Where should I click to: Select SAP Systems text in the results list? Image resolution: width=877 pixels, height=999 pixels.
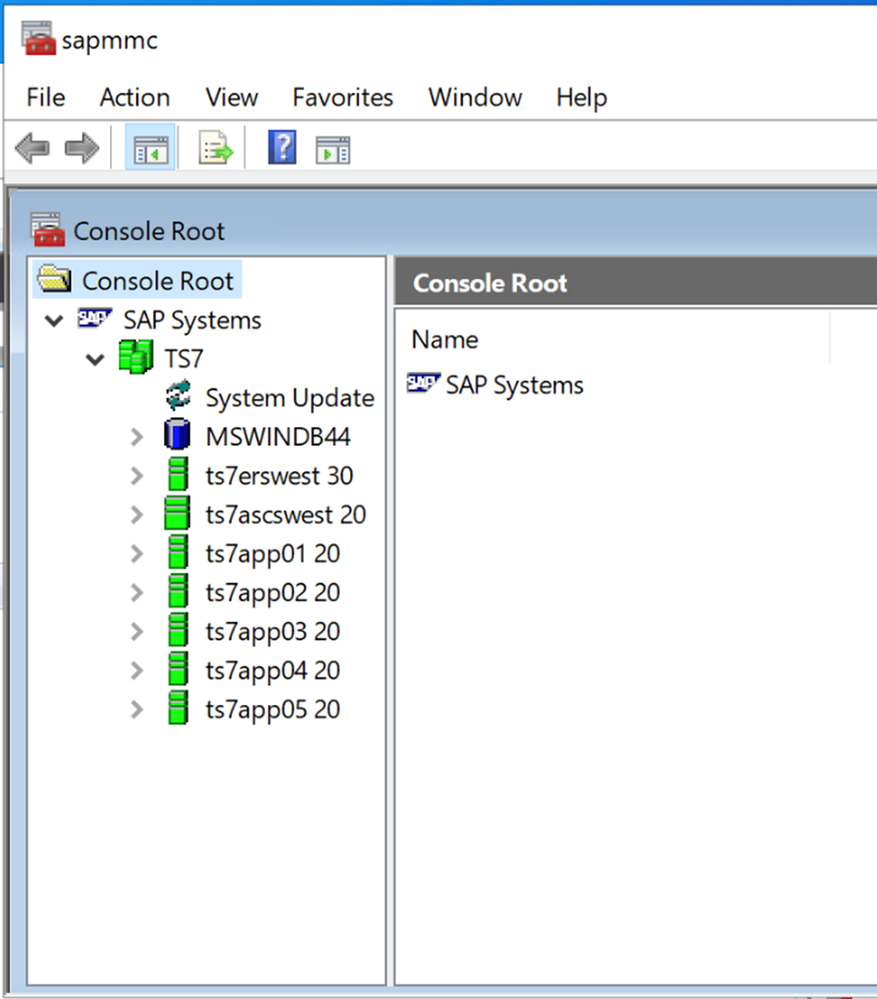click(x=515, y=385)
